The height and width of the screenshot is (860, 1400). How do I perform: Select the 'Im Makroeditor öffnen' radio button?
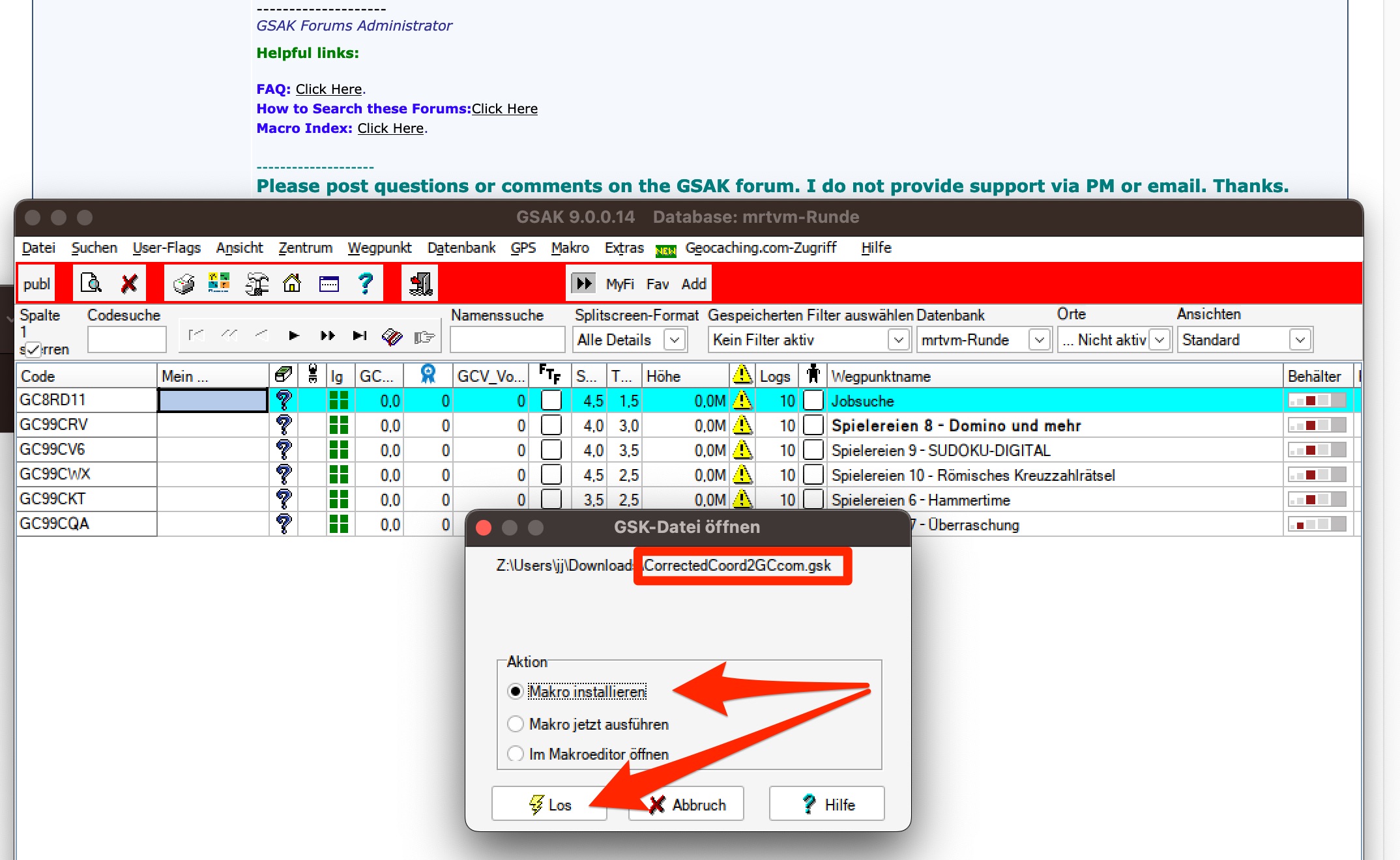tap(516, 754)
